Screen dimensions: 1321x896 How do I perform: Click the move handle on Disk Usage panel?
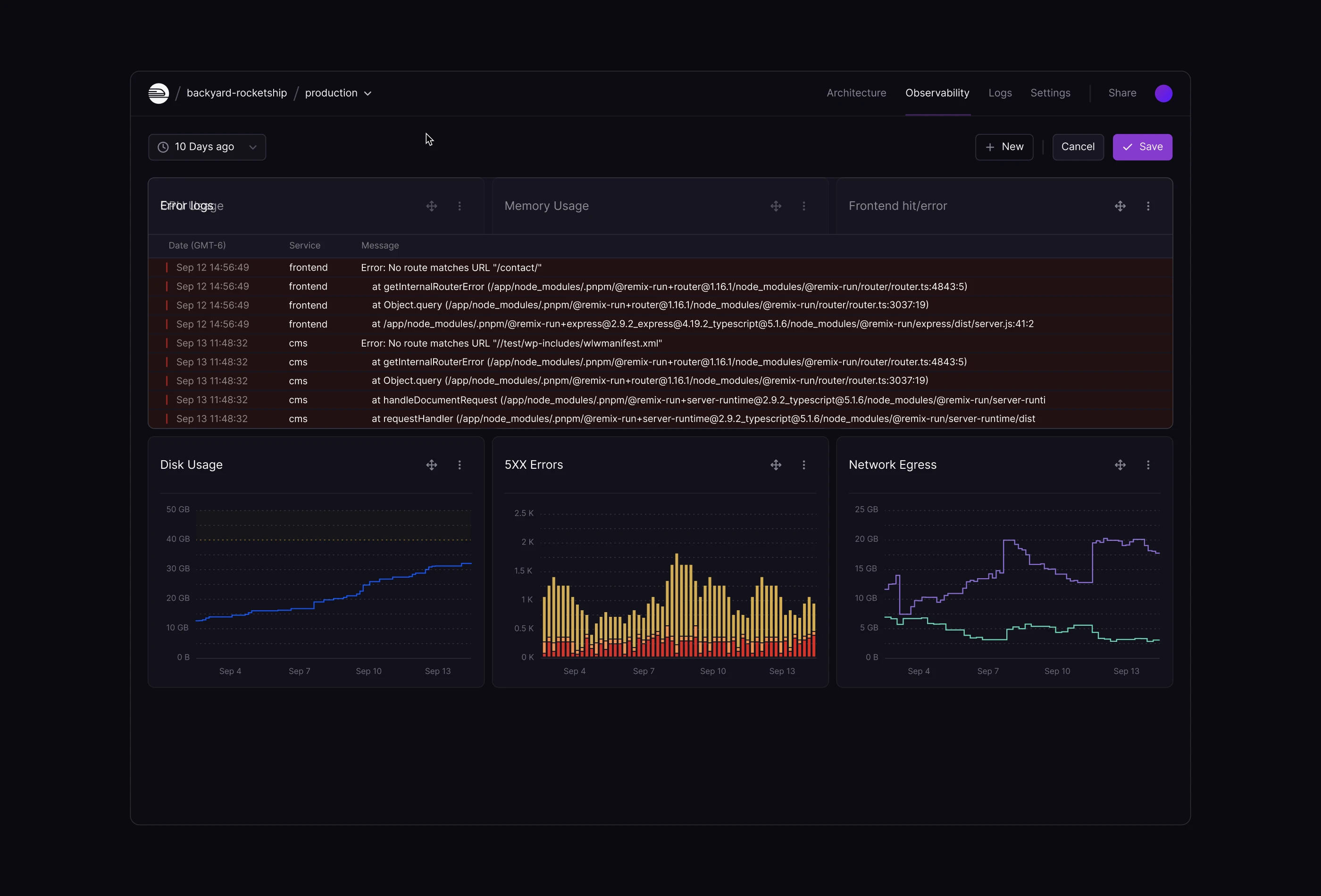pos(431,465)
